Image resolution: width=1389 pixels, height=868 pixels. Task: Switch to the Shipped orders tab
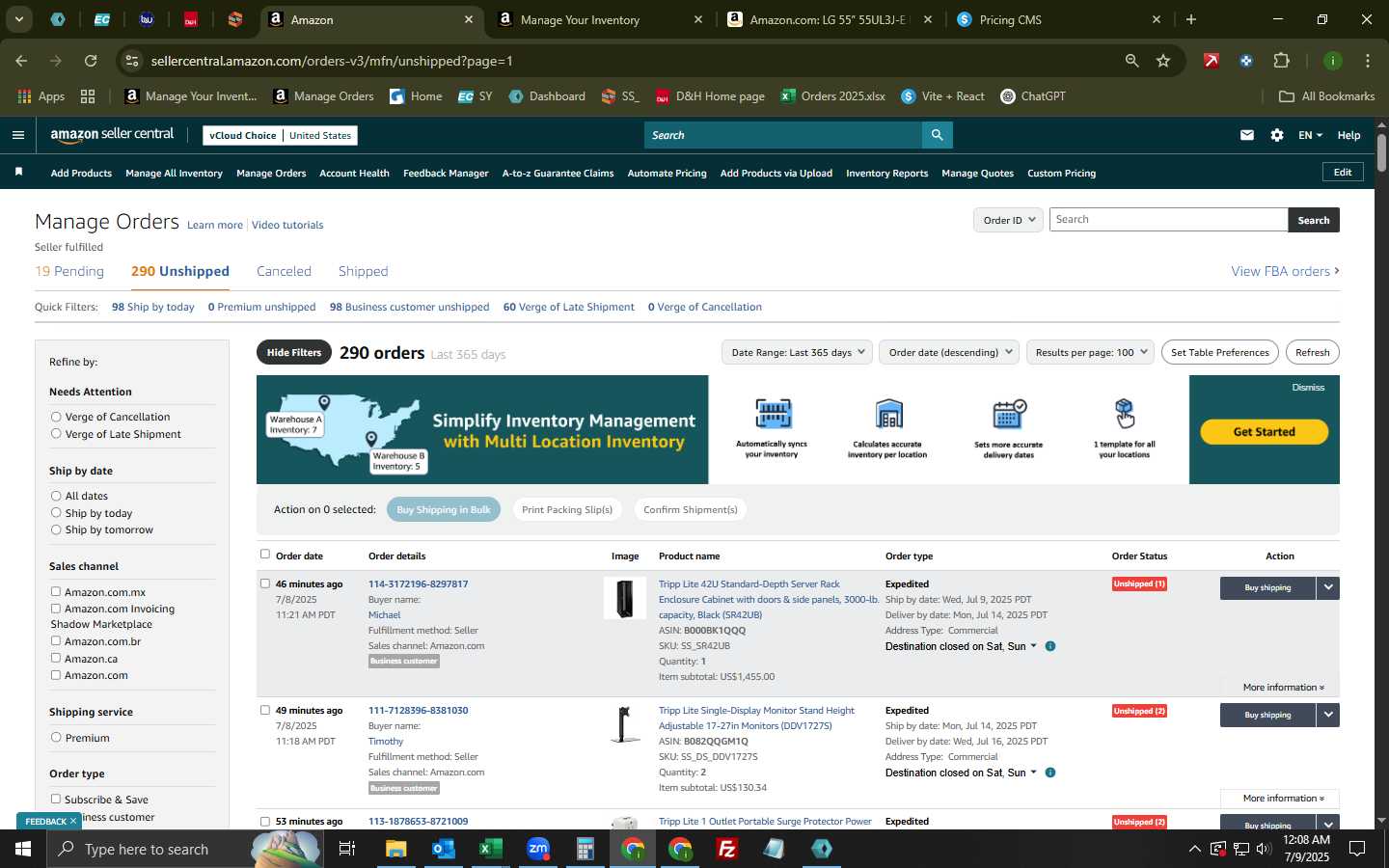[x=364, y=271]
